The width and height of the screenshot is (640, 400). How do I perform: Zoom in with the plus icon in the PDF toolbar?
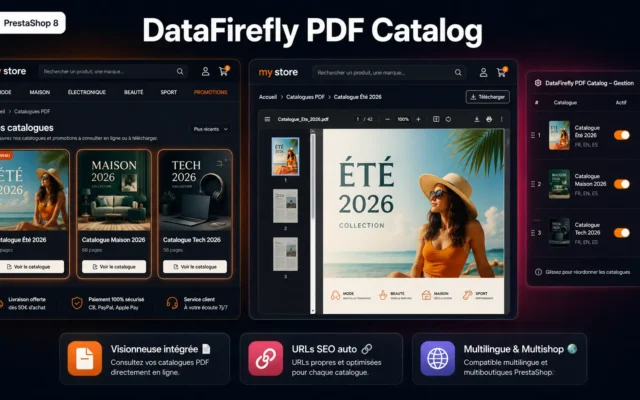coord(418,119)
